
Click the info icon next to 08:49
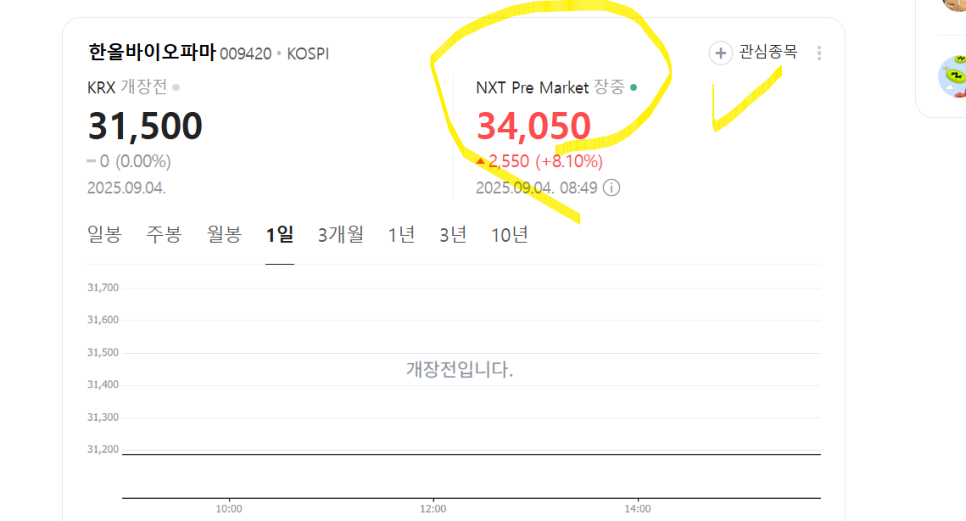point(611,187)
